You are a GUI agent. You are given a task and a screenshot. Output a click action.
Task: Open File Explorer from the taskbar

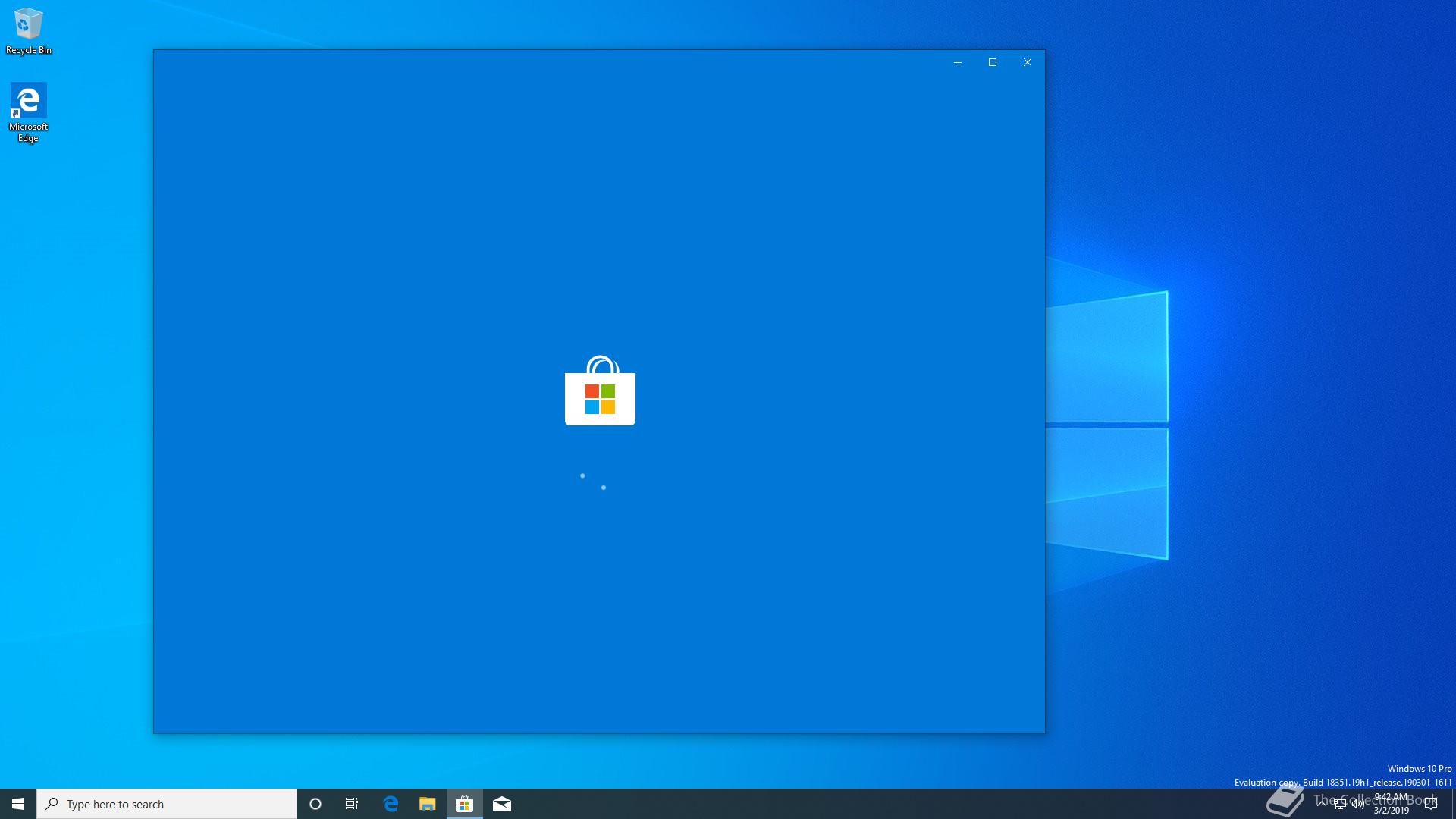[x=428, y=804]
